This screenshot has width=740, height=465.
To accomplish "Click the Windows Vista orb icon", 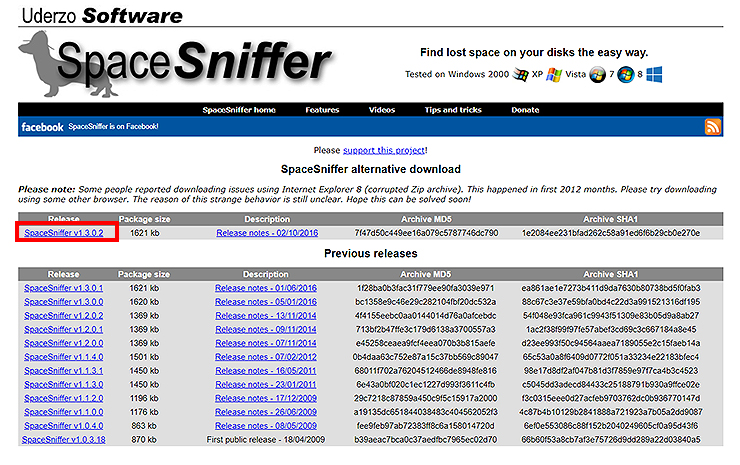I will [x=597, y=75].
